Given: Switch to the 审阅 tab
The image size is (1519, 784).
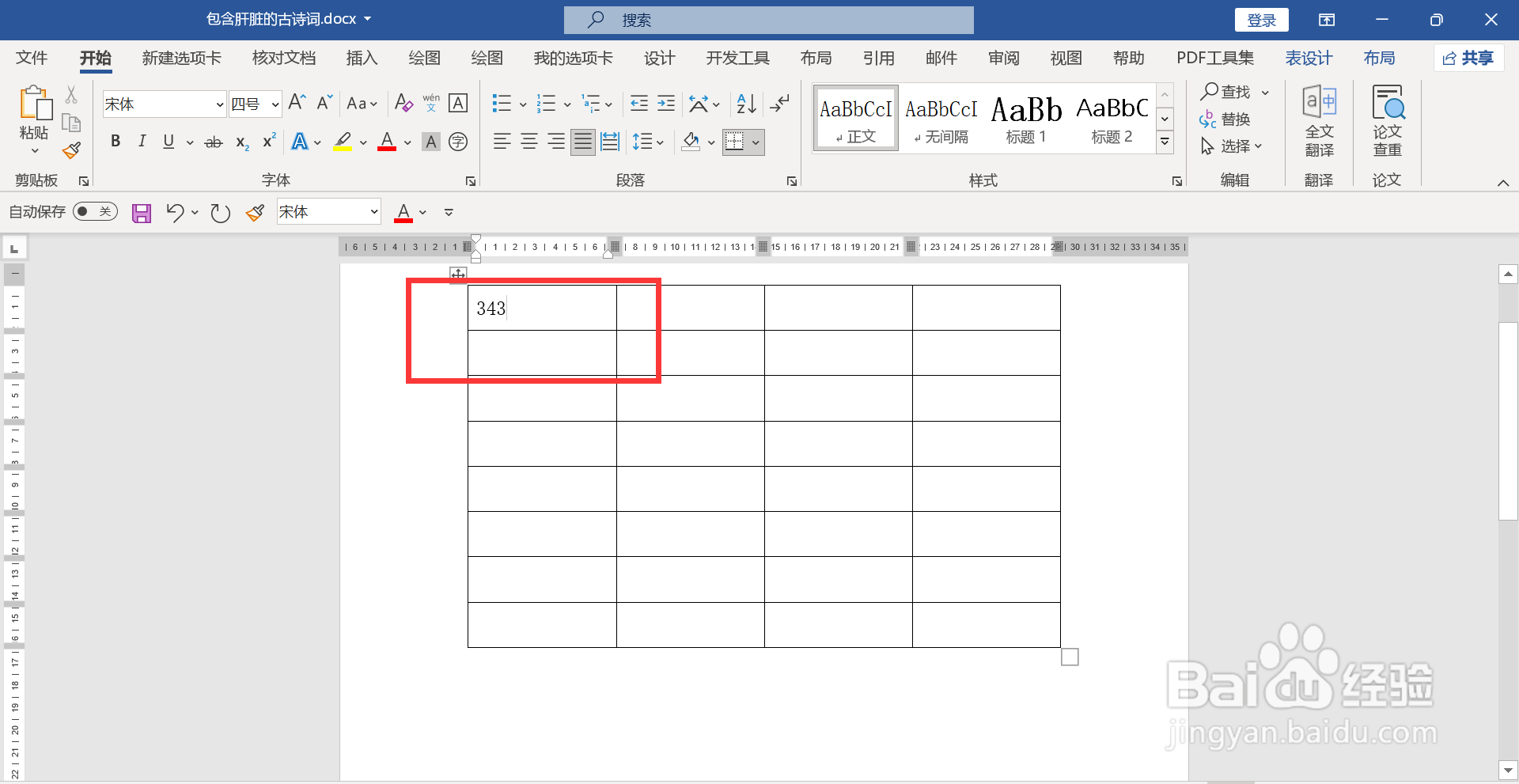Looking at the screenshot, I should (x=1004, y=58).
